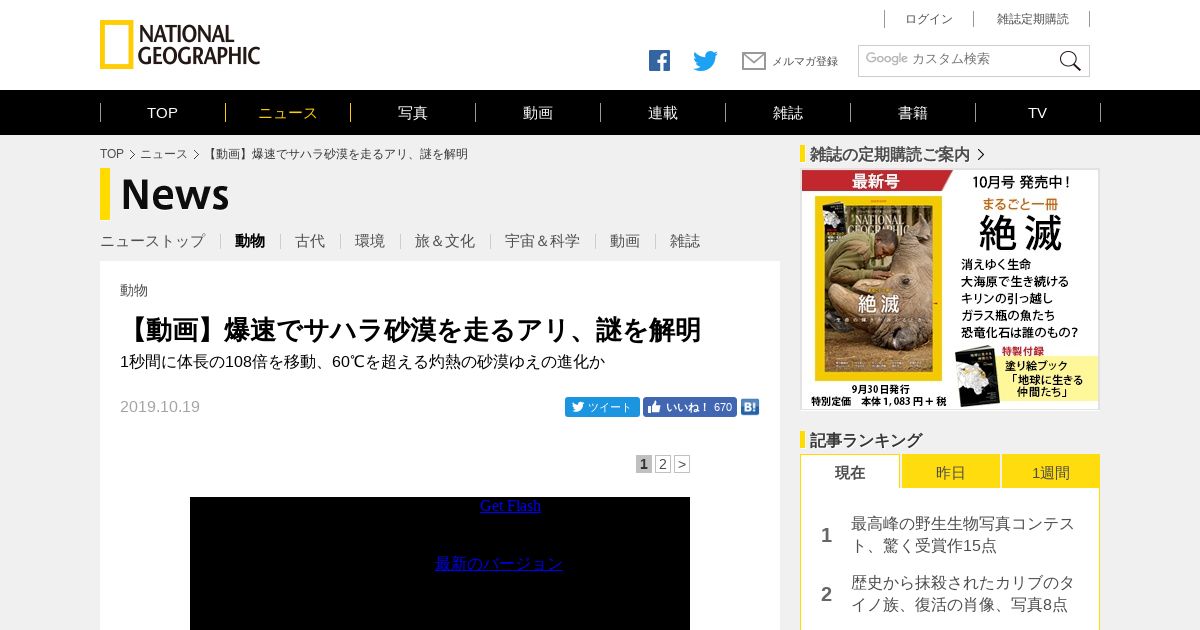1200x630 pixels.
Task: Open the 最新号 magazine cover banner
Action: coord(950,289)
